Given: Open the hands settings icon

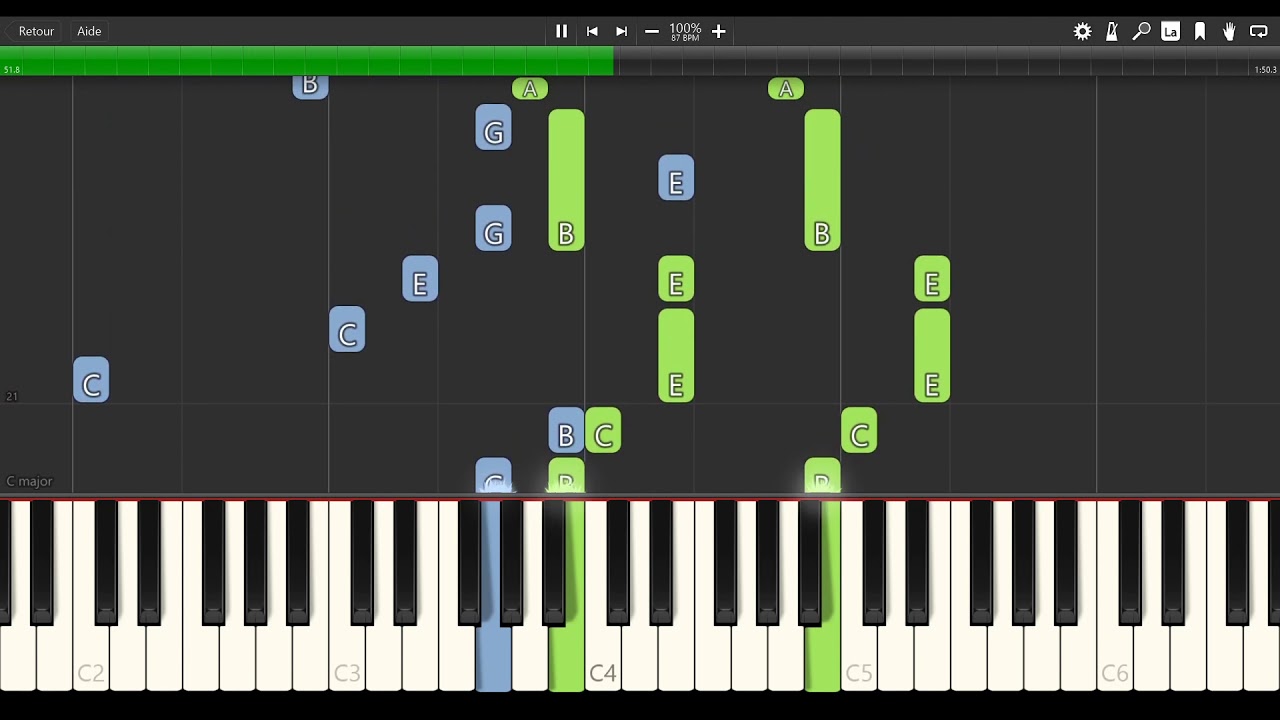Looking at the screenshot, I should [1229, 31].
